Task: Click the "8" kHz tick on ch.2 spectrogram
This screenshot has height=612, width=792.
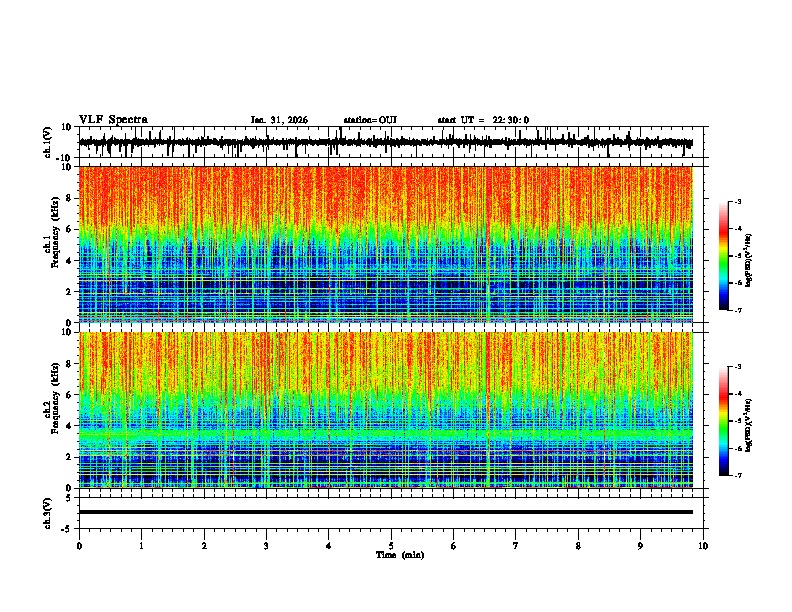Action: pyautogui.click(x=69, y=364)
